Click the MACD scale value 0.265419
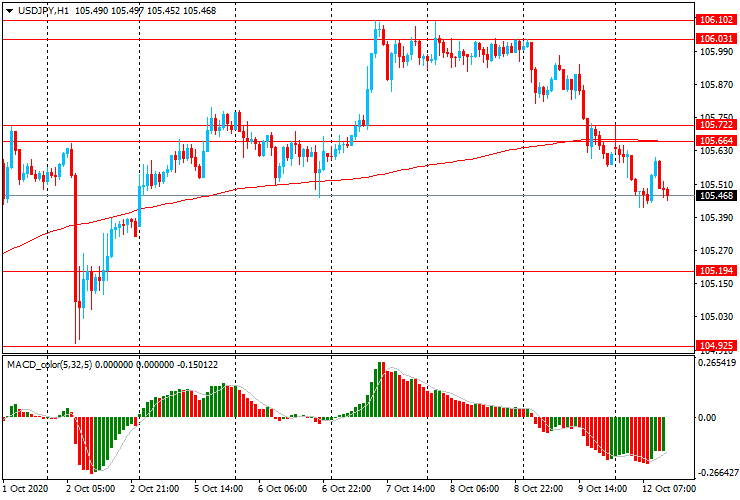The width and height of the screenshot is (740, 500). [x=716, y=363]
